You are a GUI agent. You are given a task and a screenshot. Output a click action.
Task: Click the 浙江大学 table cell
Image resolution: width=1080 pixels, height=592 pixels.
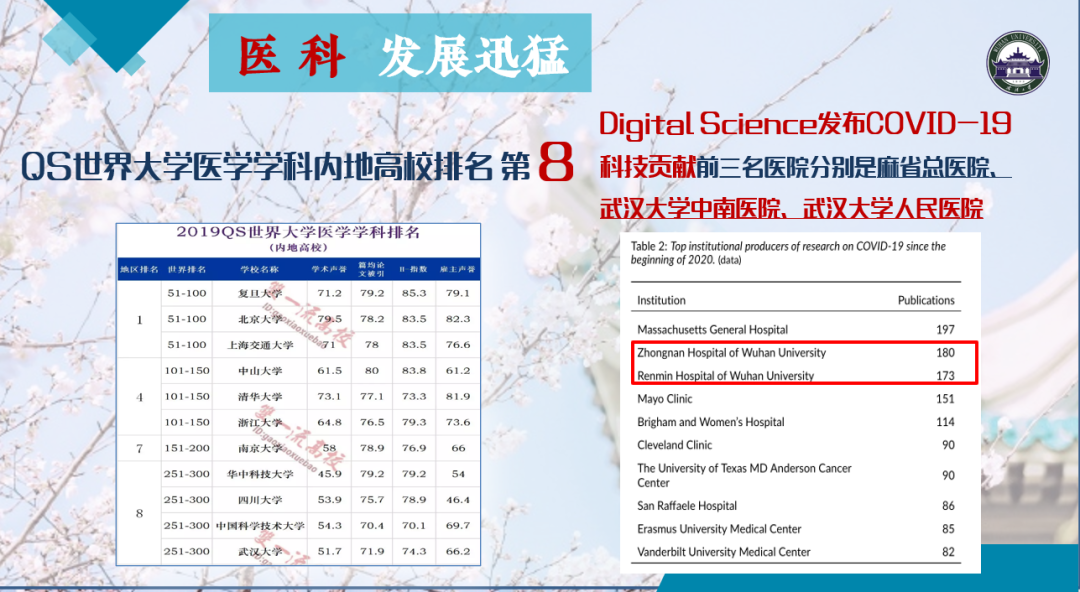[x=260, y=422]
